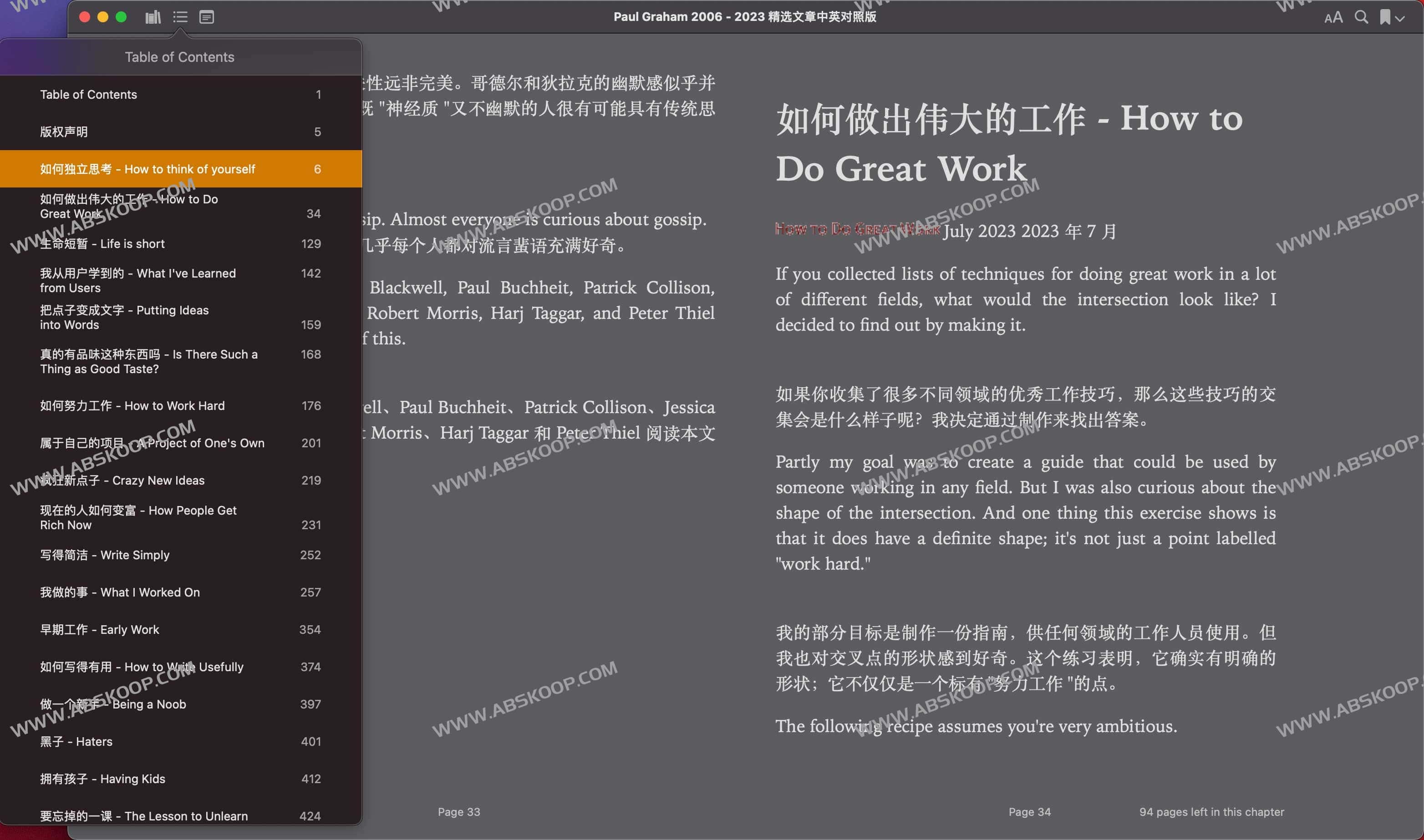Bookmark this page with the bookmark icon
Viewport: 1424px width, 840px height.
(x=1384, y=17)
